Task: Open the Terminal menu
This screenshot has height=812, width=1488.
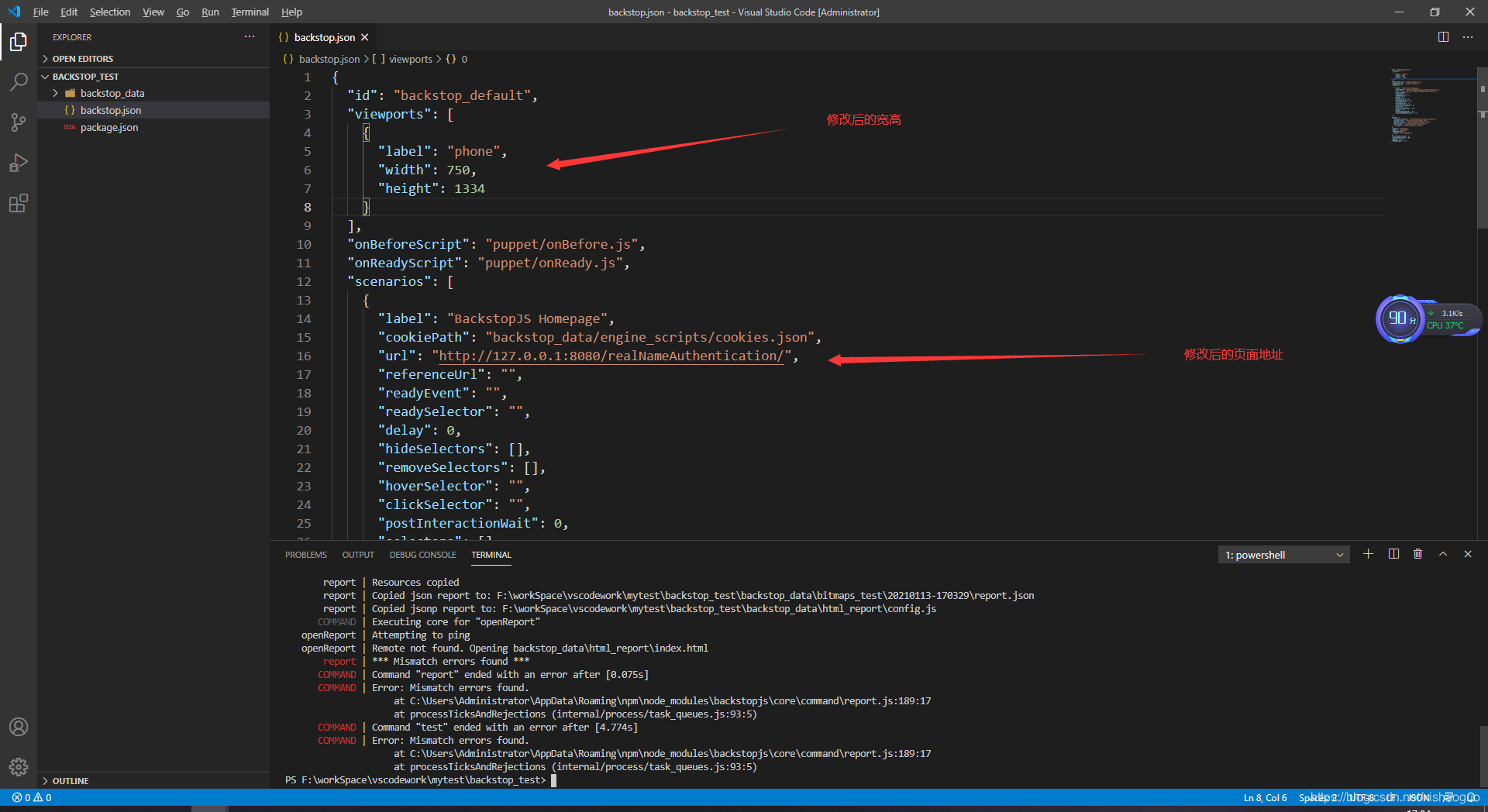Action: pyautogui.click(x=250, y=12)
